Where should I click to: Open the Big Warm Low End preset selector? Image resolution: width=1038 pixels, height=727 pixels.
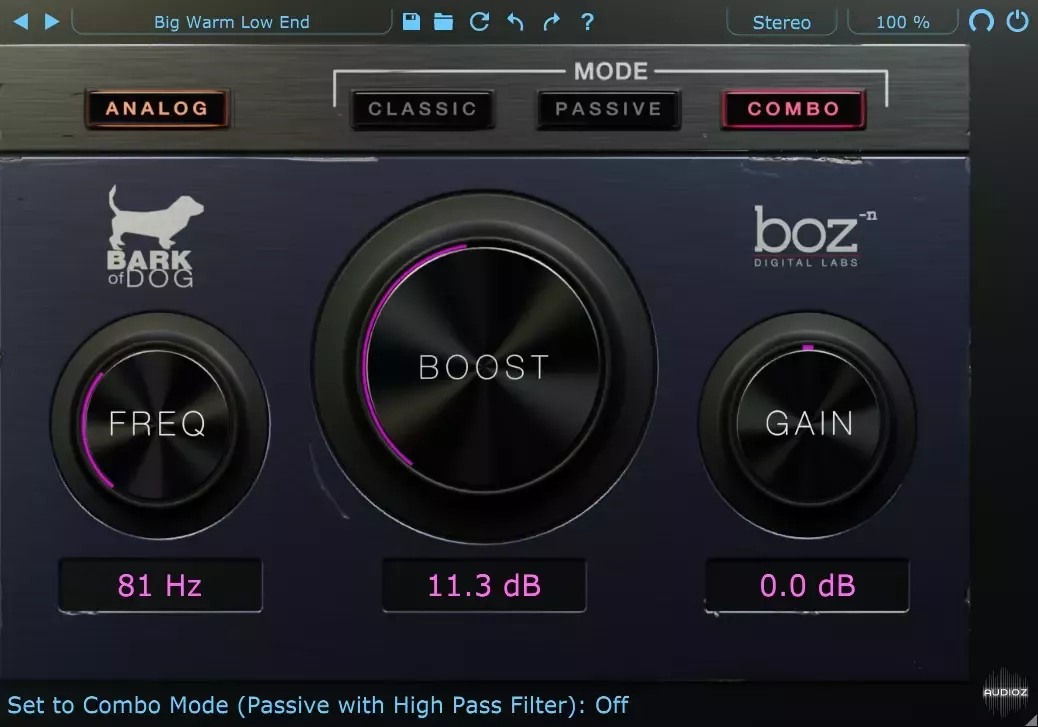pyautogui.click(x=232, y=22)
